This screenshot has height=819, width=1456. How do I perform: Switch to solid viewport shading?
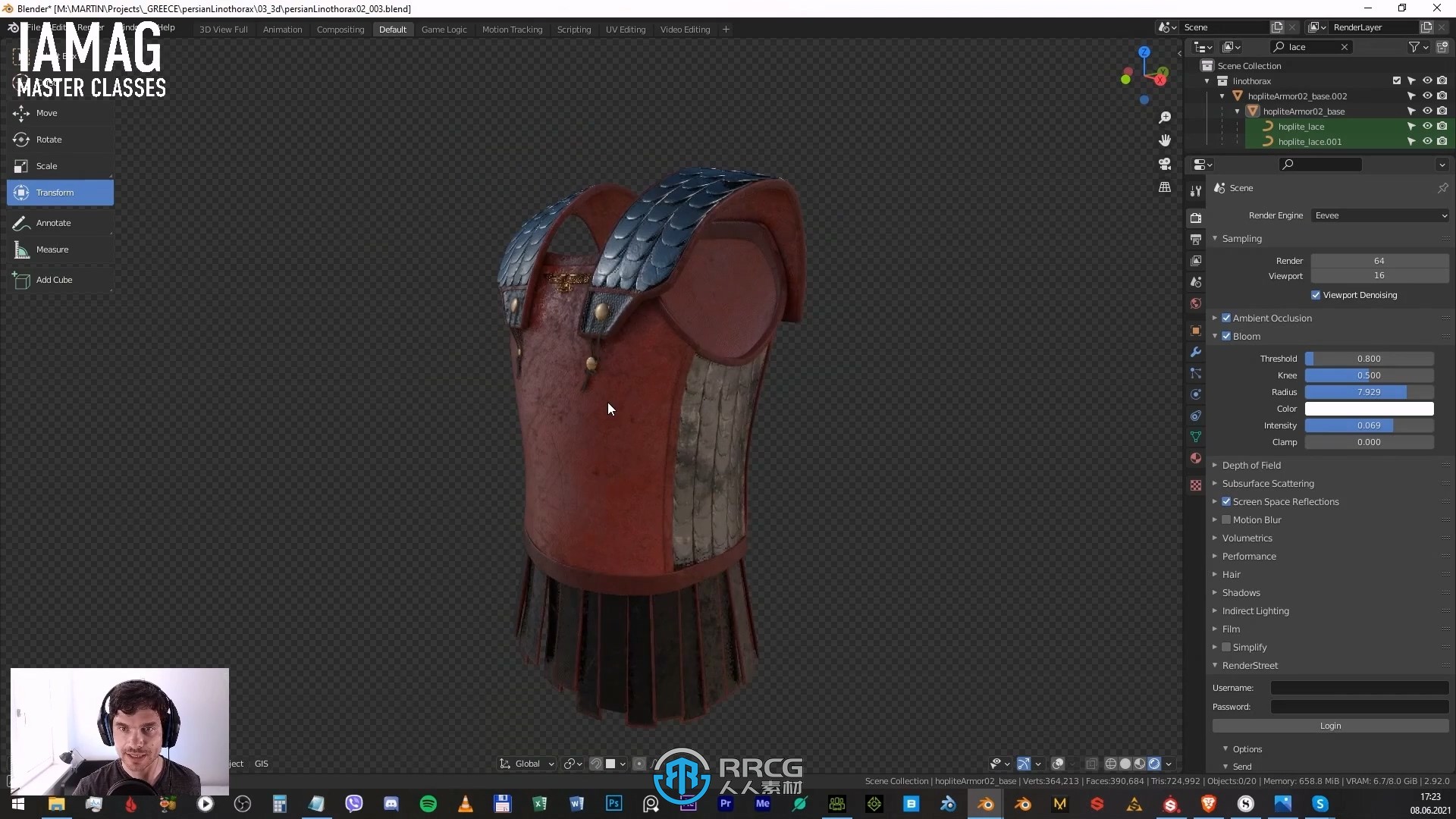[x=1125, y=764]
